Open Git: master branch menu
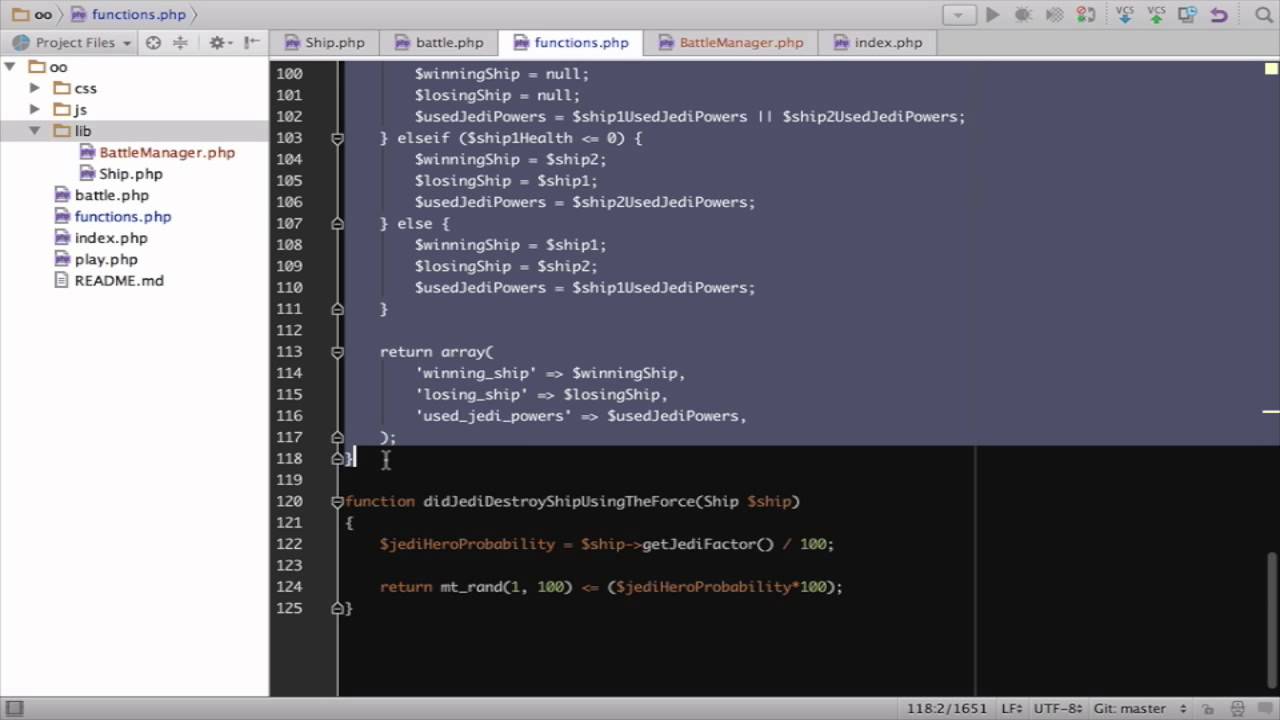 1139,708
